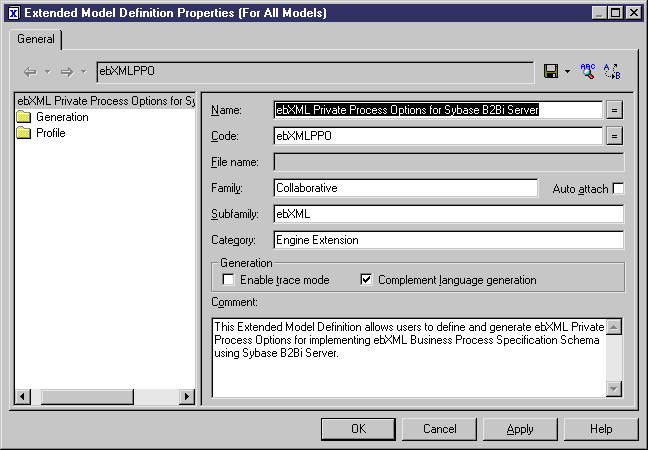Uncheck Complement language generation

[366, 280]
